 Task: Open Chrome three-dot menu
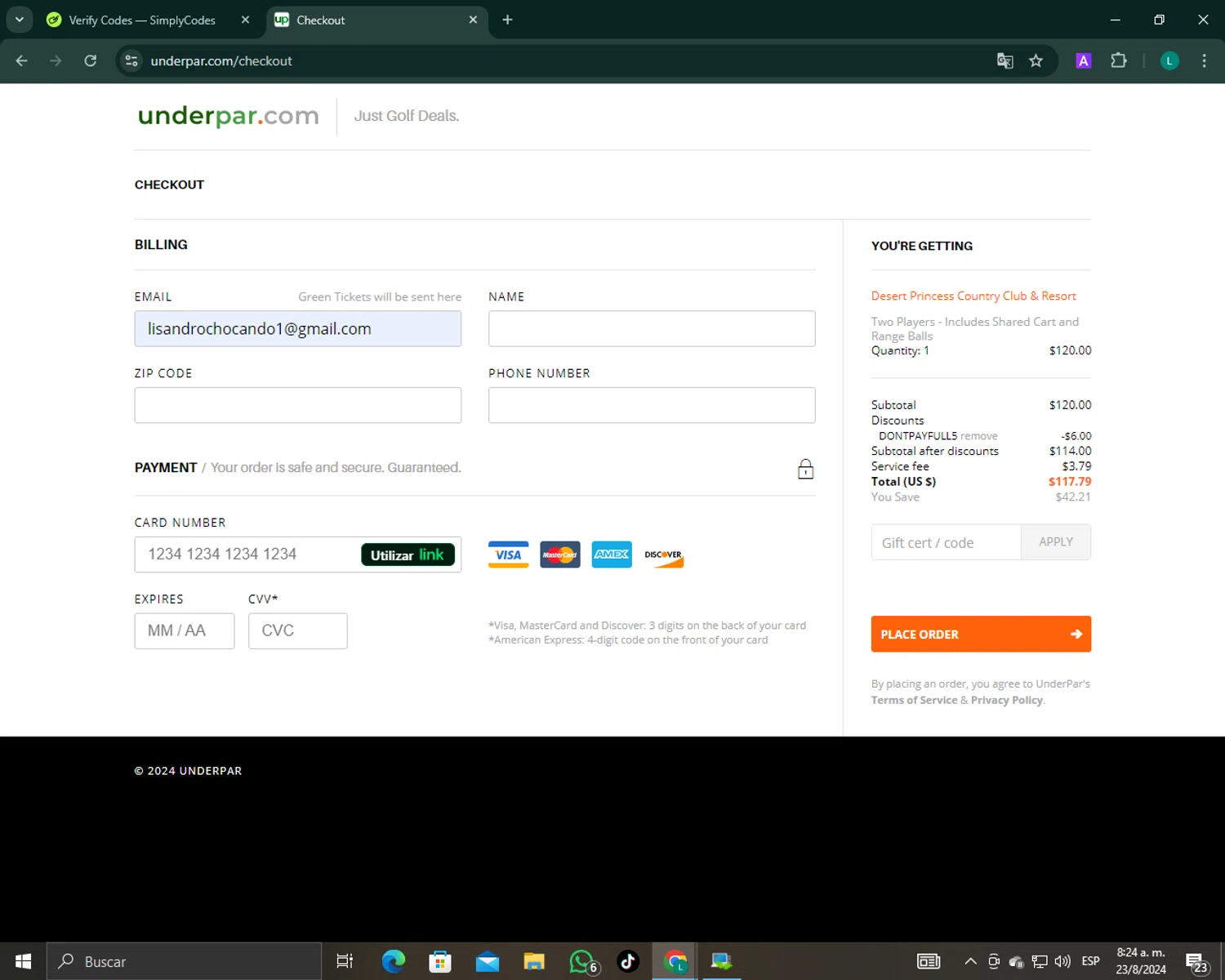click(1204, 60)
